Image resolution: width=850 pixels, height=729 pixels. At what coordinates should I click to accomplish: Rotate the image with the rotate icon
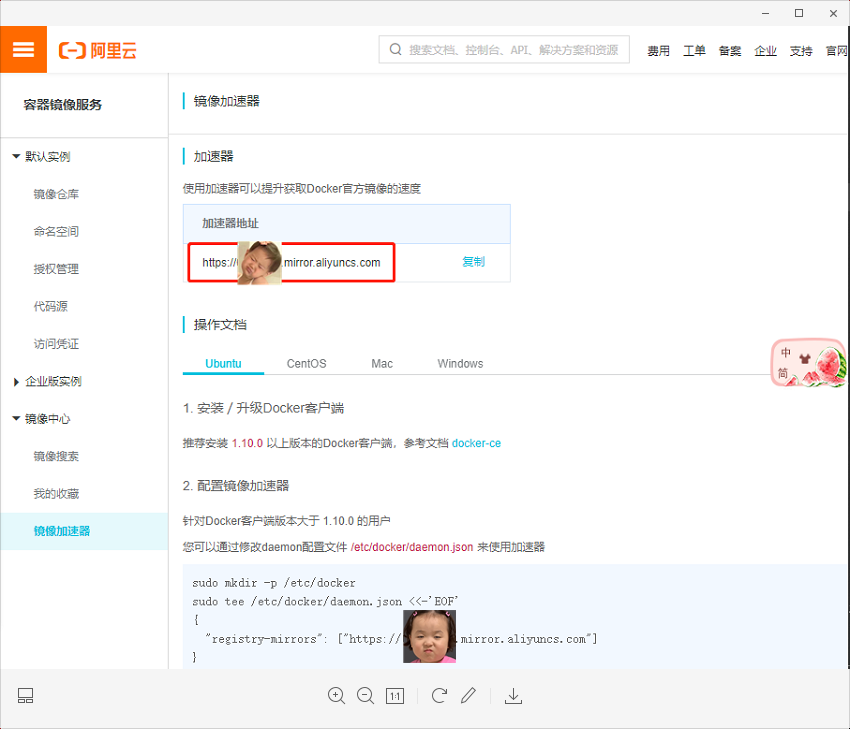[x=438, y=695]
